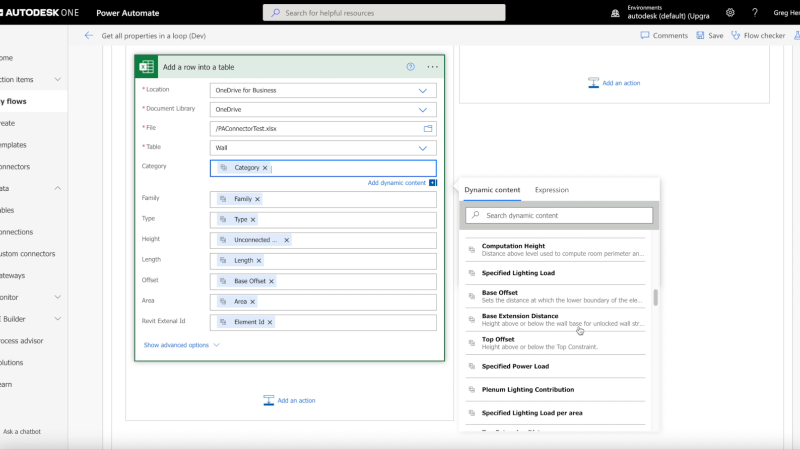Remove the Element Id token with its X
The image size is (800, 450).
click(270, 322)
